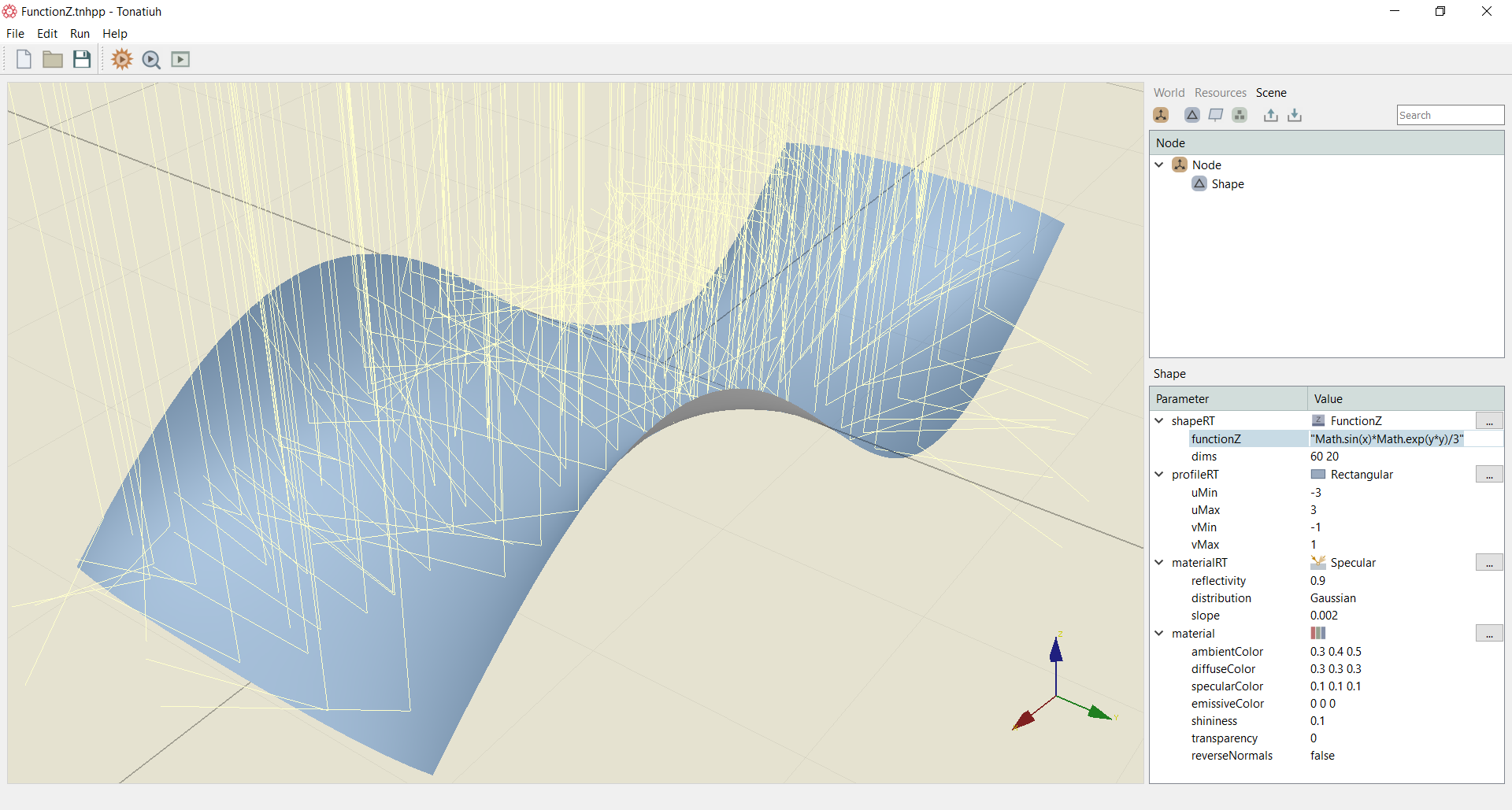1512x810 pixels.
Task: Click the reflectivity value 0.9
Action: click(x=1317, y=581)
